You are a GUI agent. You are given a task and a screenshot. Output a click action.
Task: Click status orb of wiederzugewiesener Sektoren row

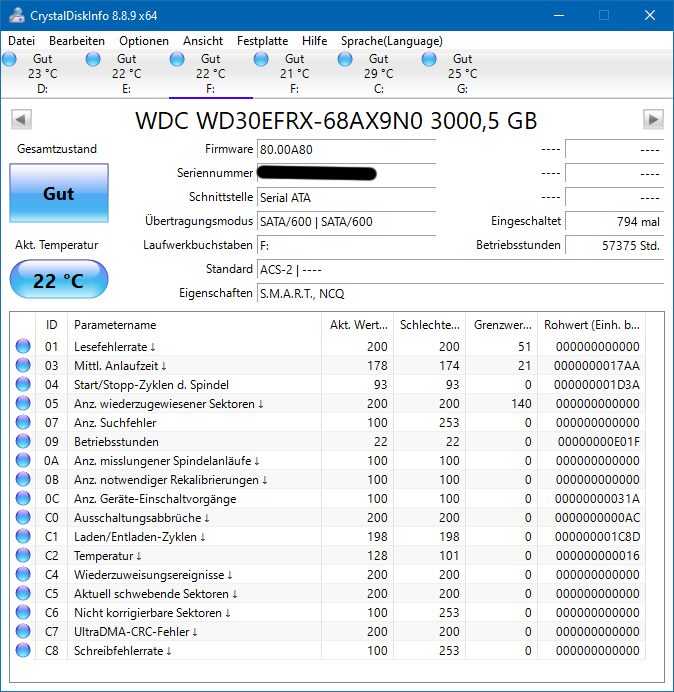23,403
